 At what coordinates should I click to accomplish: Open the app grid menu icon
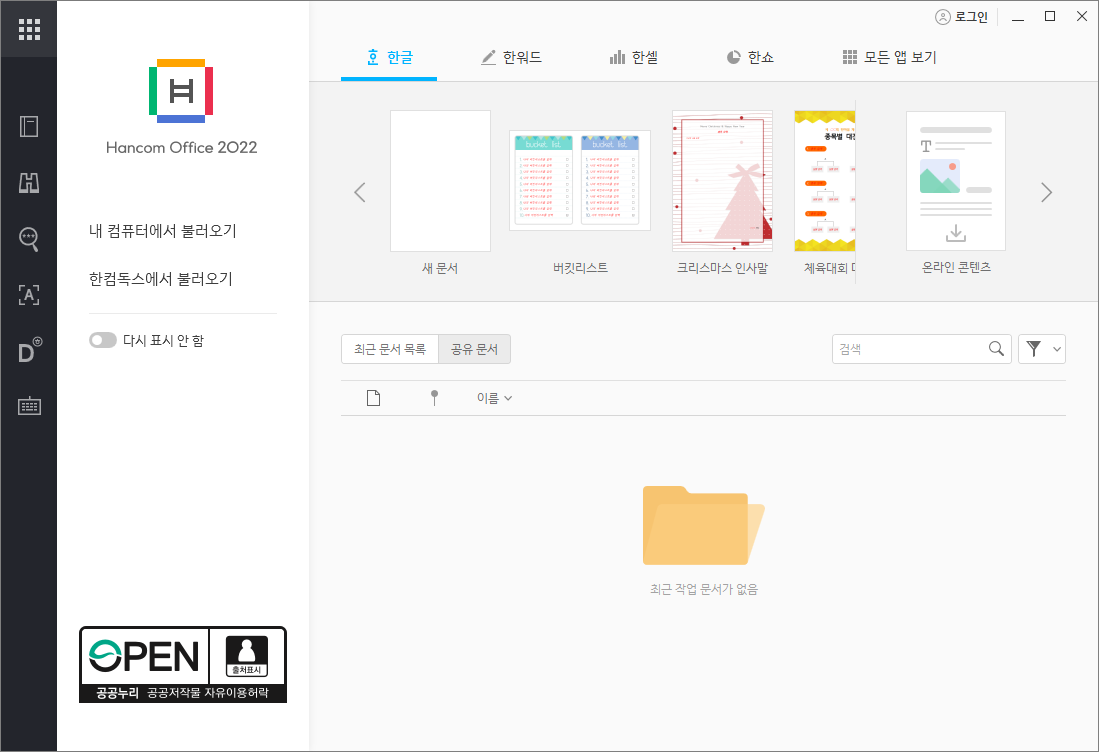(x=29, y=29)
